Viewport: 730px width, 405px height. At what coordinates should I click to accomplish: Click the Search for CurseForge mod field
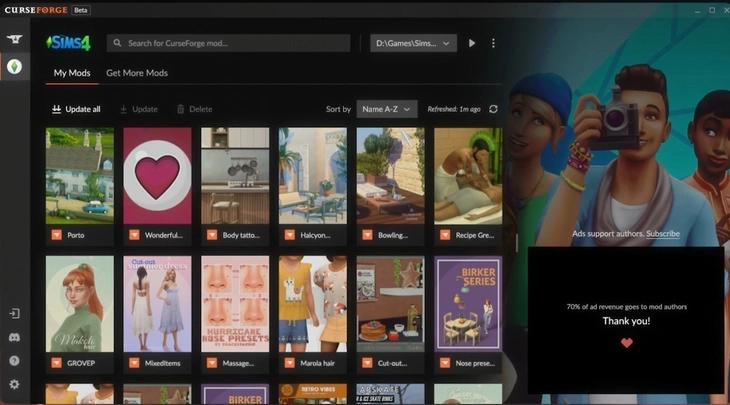[230, 43]
